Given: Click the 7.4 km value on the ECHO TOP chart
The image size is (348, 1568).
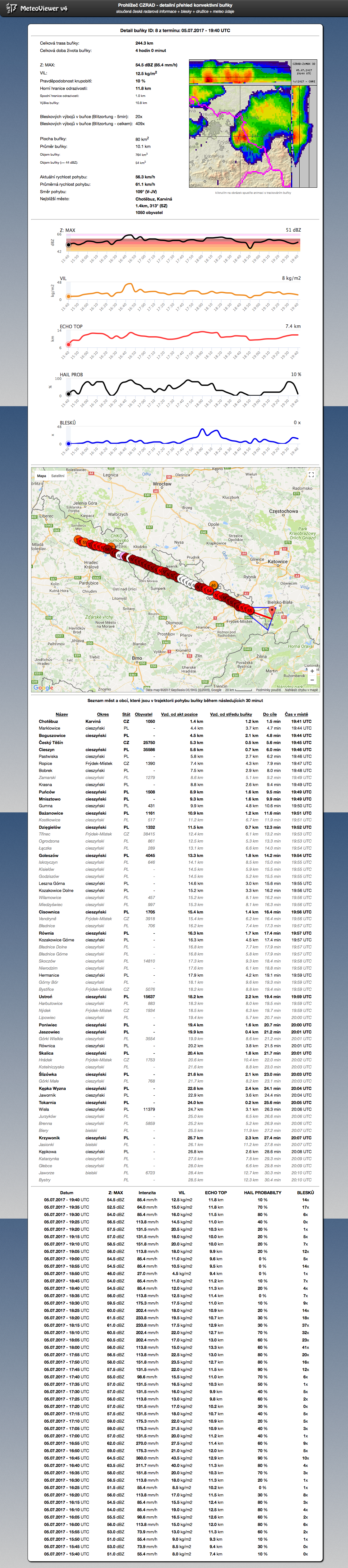Looking at the screenshot, I should (x=293, y=326).
